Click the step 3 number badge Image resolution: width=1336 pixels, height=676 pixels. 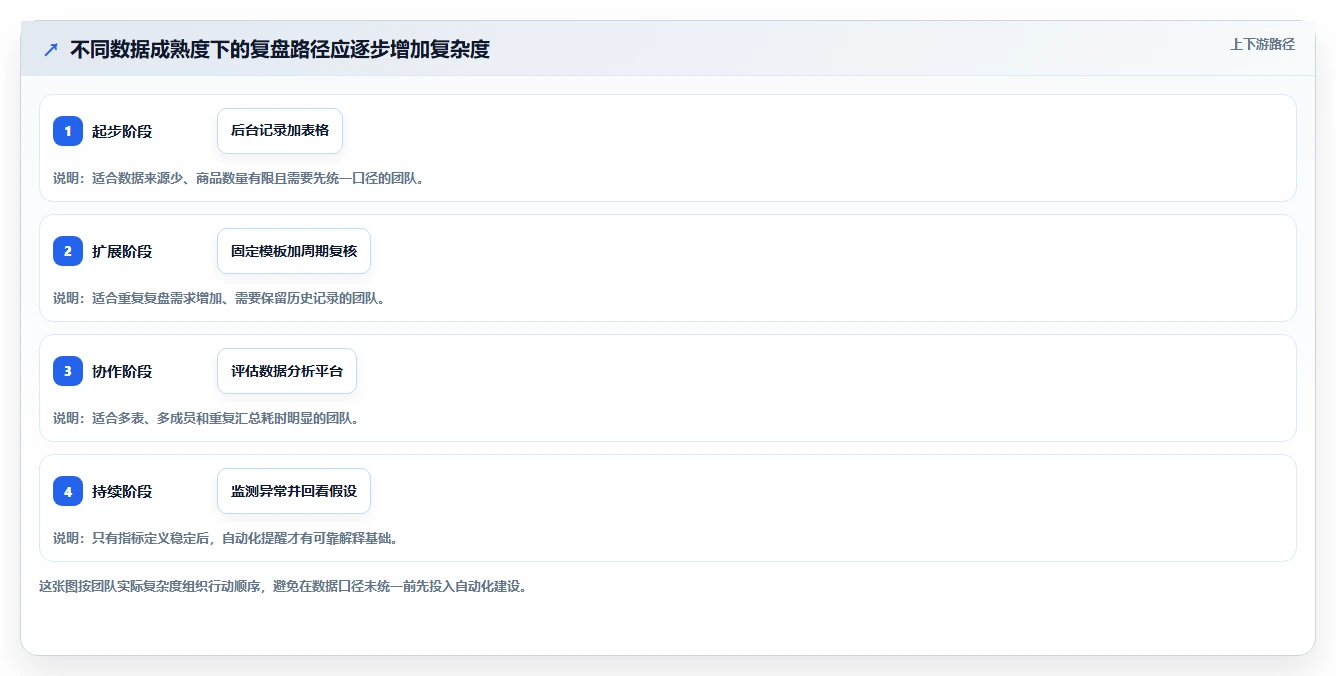coord(68,371)
